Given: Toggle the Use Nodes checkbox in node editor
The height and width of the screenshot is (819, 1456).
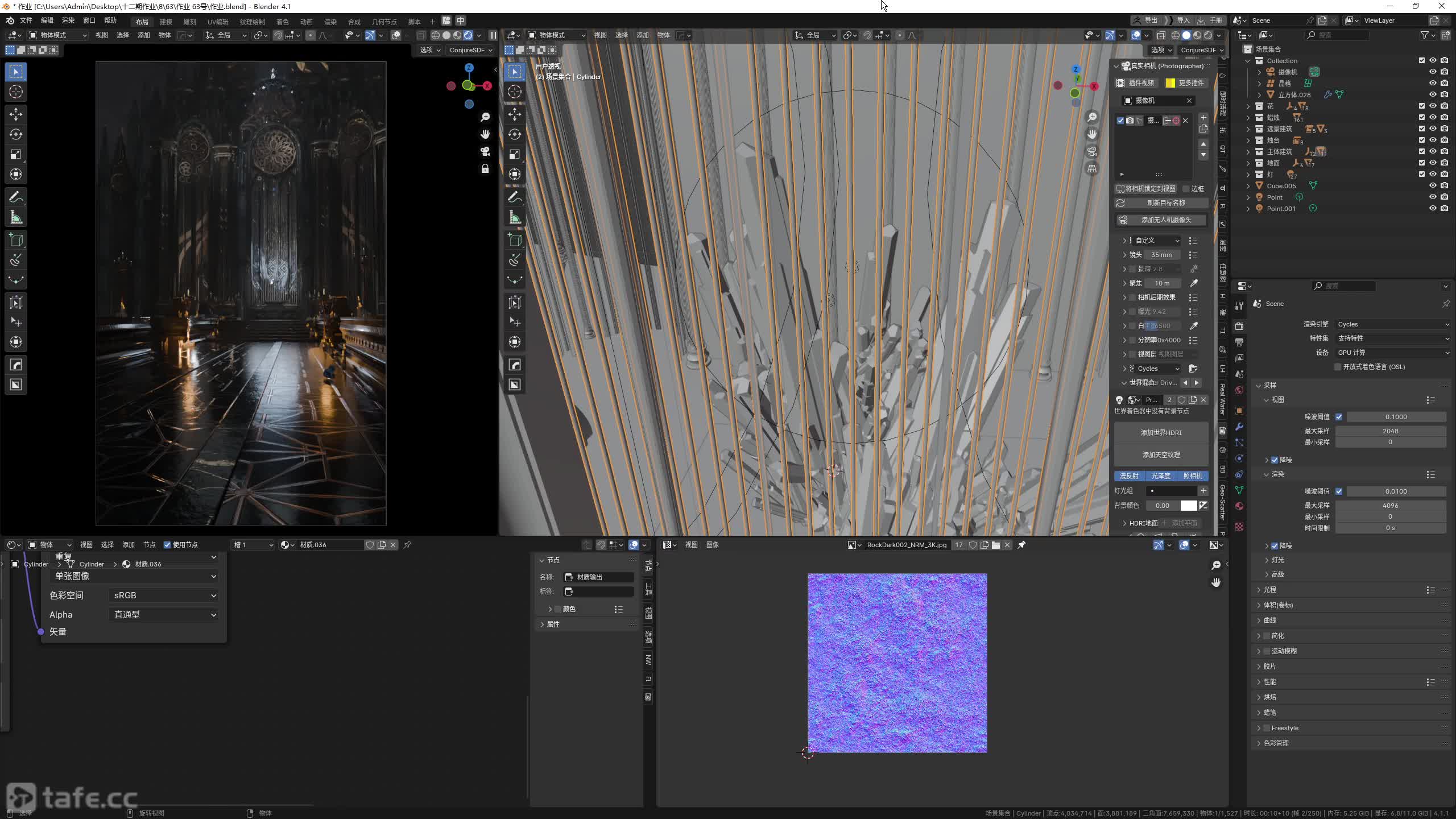Looking at the screenshot, I should [167, 545].
